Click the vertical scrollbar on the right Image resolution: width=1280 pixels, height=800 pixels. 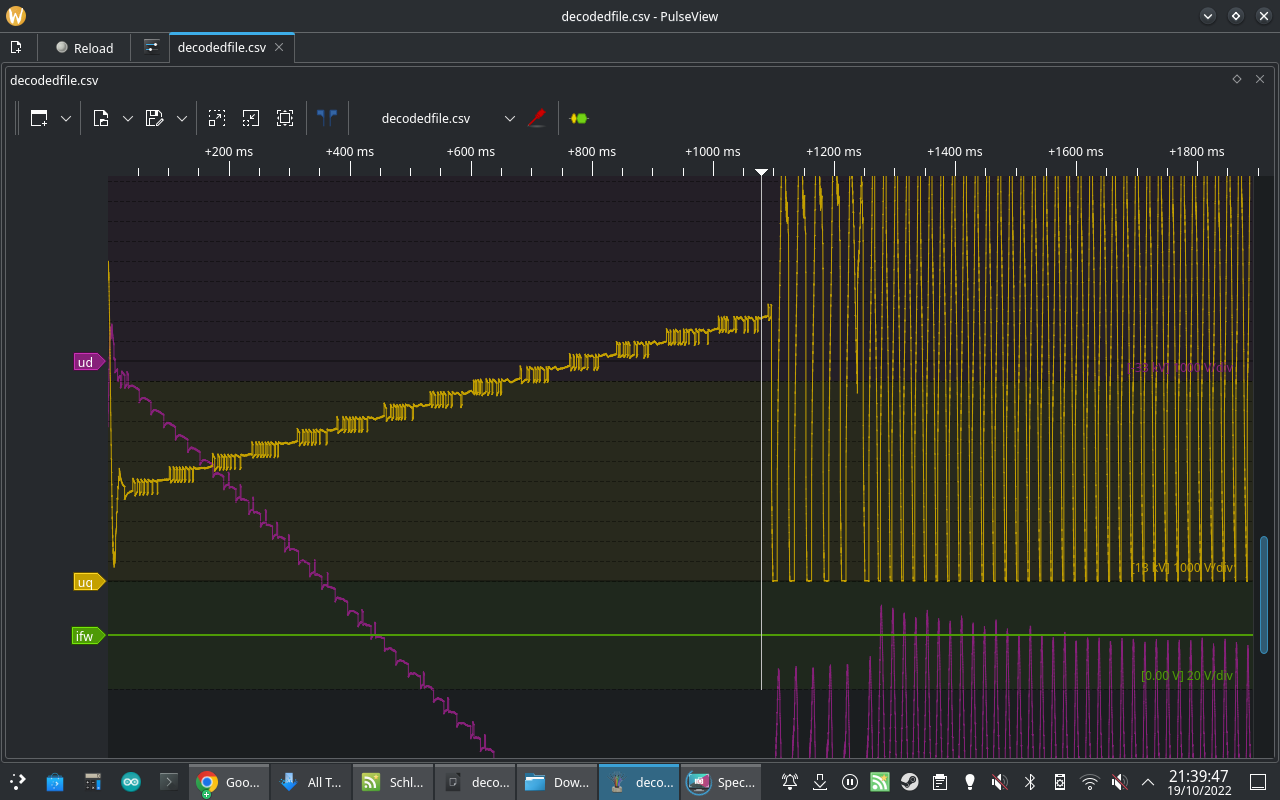tap(1264, 594)
